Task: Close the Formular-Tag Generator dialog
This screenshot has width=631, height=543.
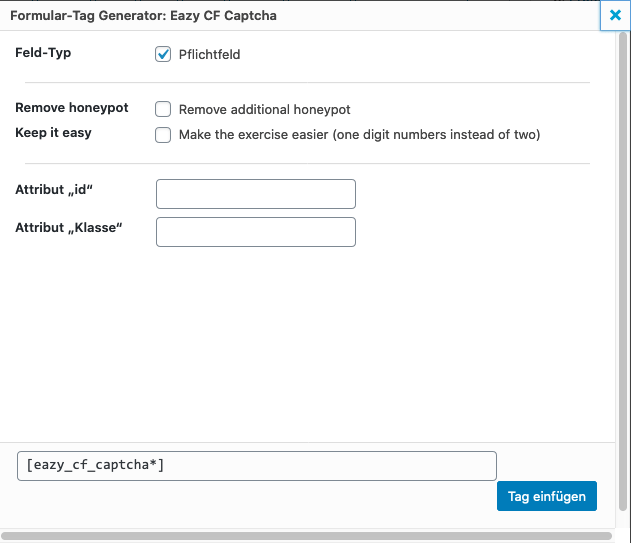Action: (x=615, y=16)
